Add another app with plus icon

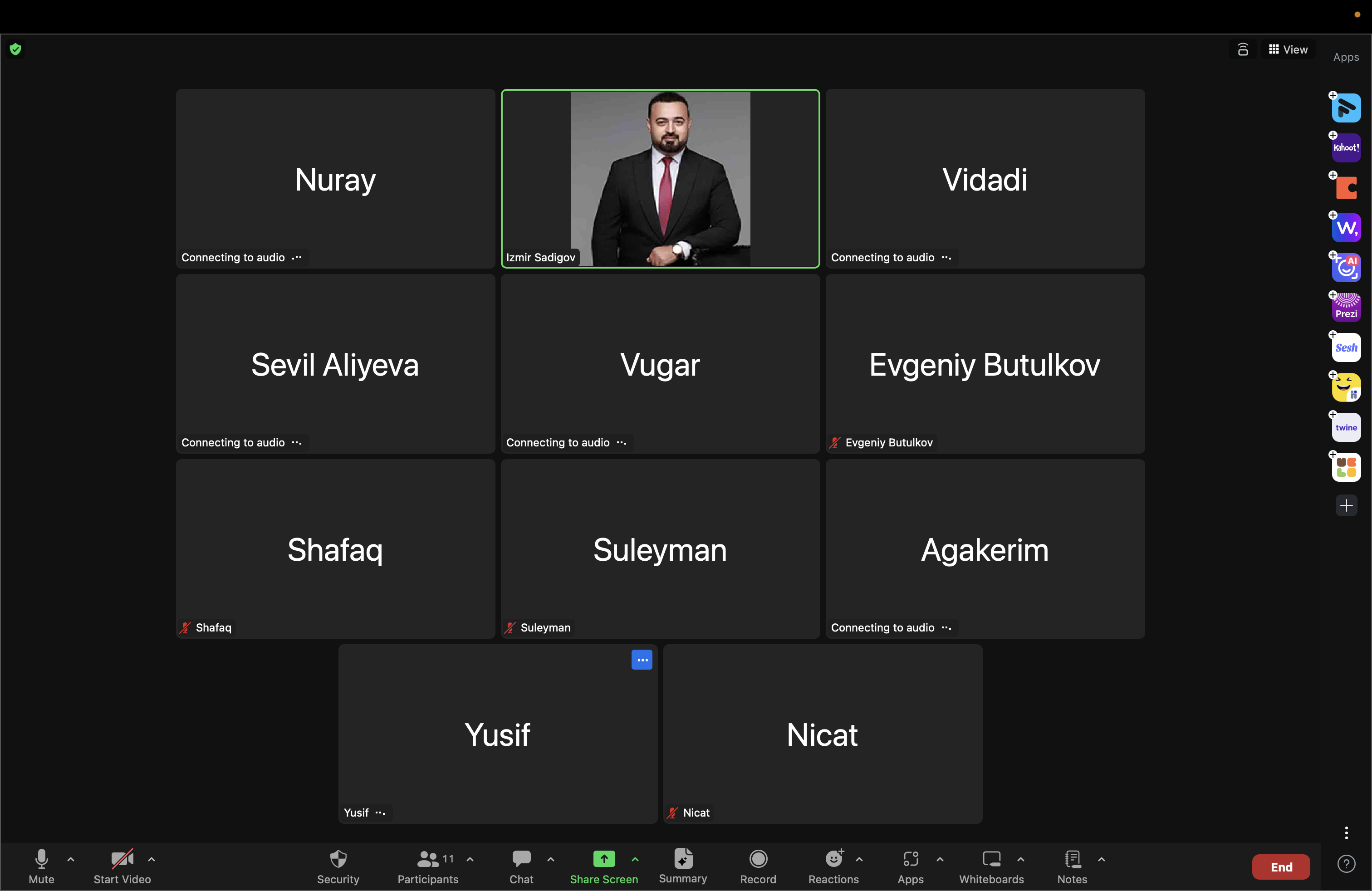[x=1346, y=506]
